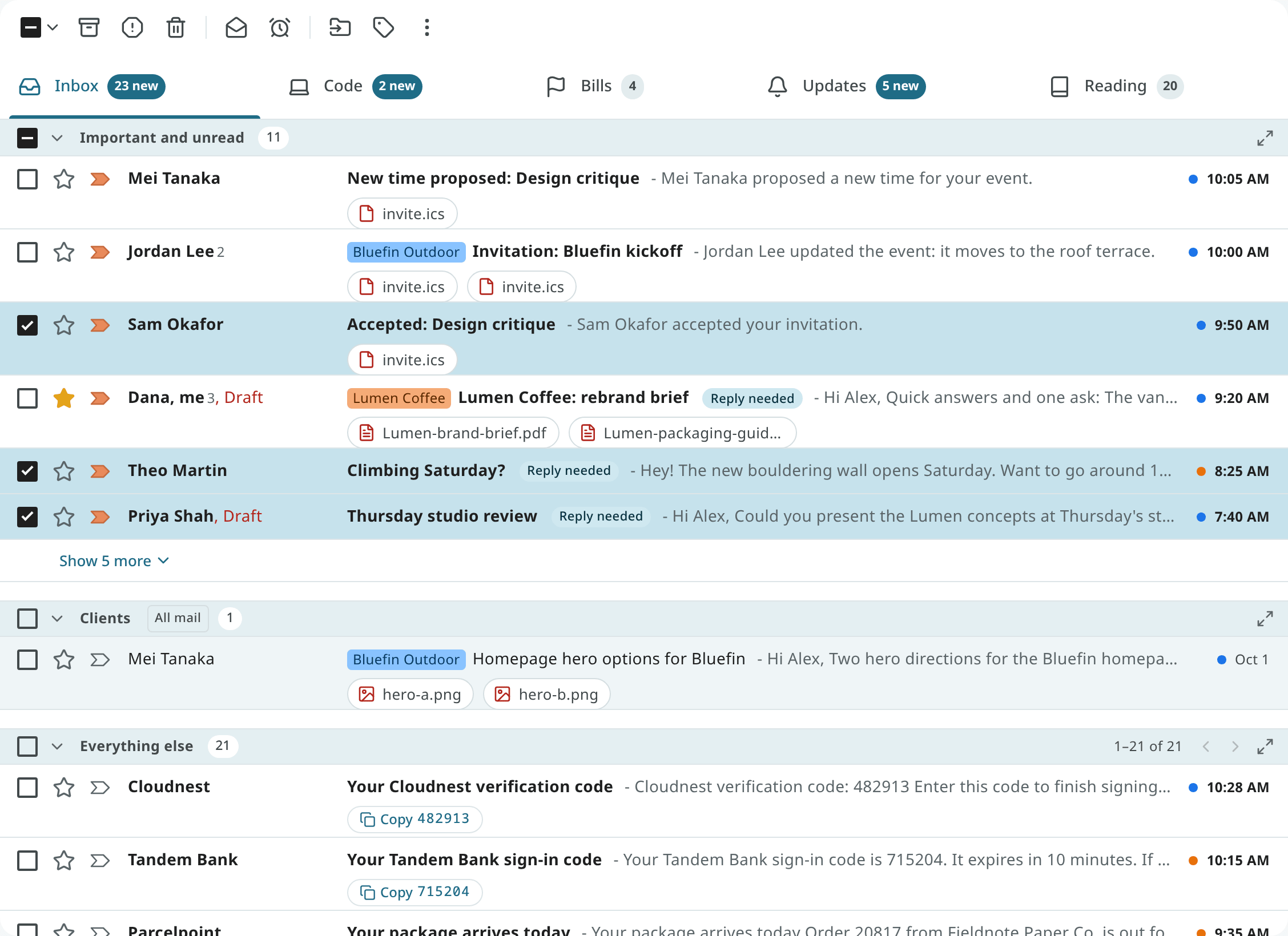Deselect the Sam Okafor email
The width and height of the screenshot is (1288, 936).
[x=27, y=325]
